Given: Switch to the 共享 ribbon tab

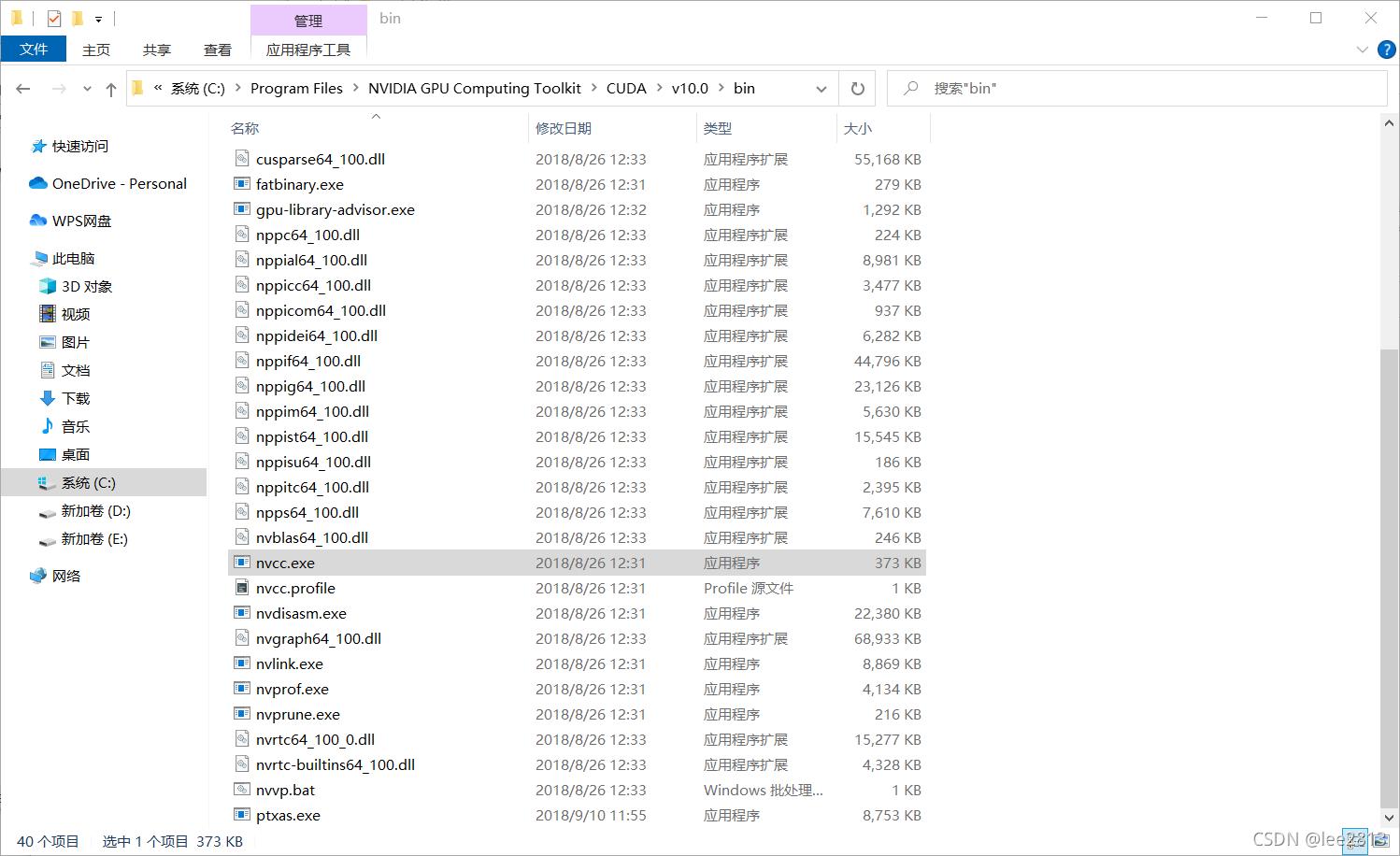Looking at the screenshot, I should (x=157, y=50).
